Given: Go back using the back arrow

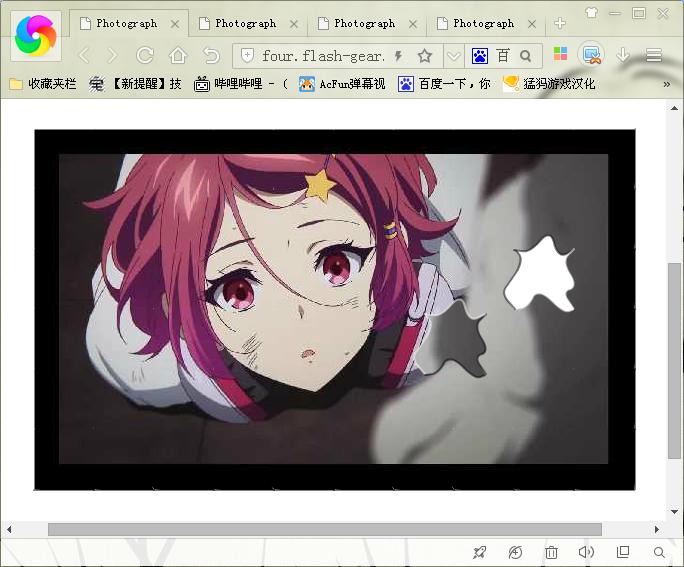Looking at the screenshot, I should tap(84, 56).
